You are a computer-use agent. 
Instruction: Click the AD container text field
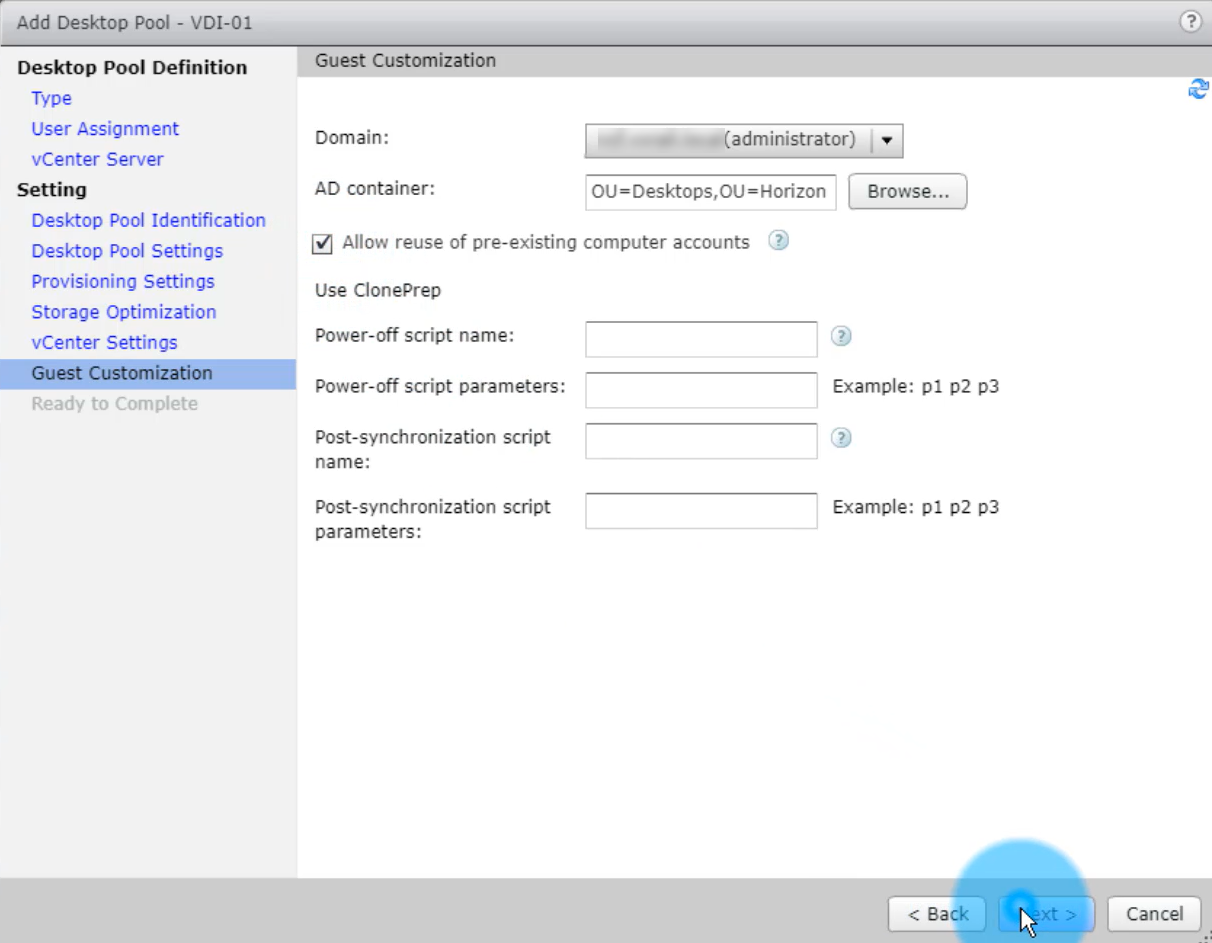point(710,192)
